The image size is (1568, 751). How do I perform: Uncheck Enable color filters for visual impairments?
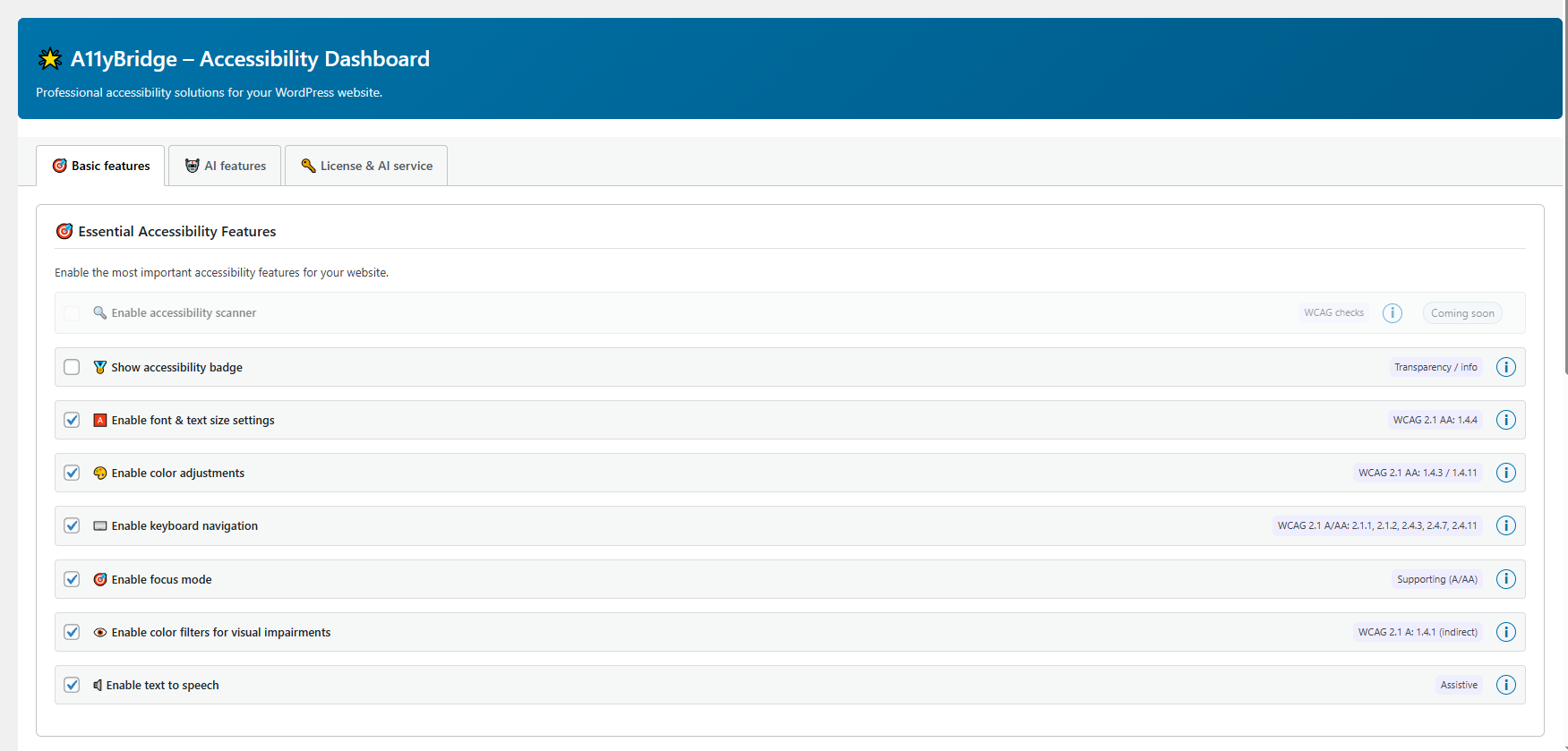coord(72,632)
